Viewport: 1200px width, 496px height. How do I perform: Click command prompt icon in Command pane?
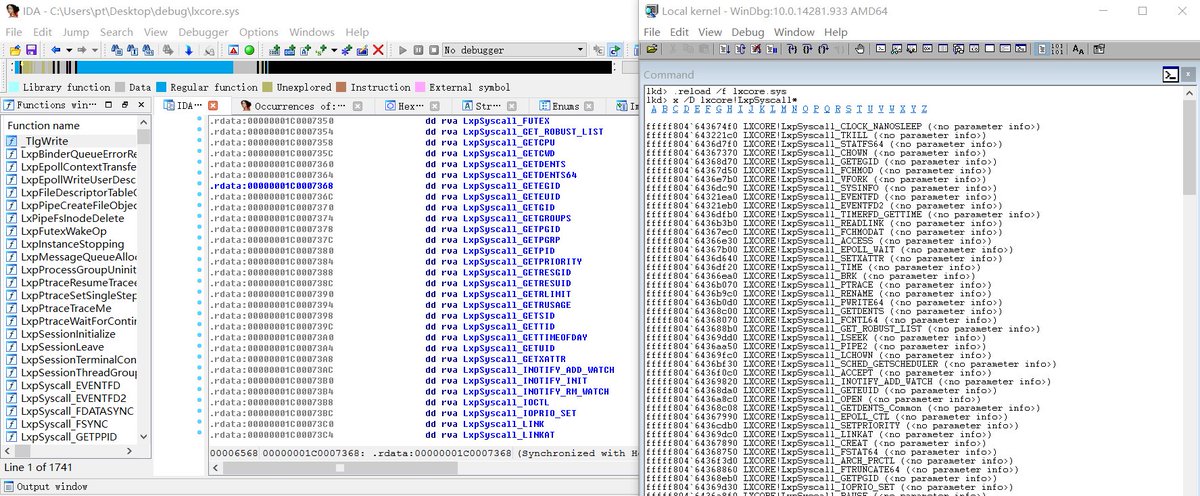1170,74
